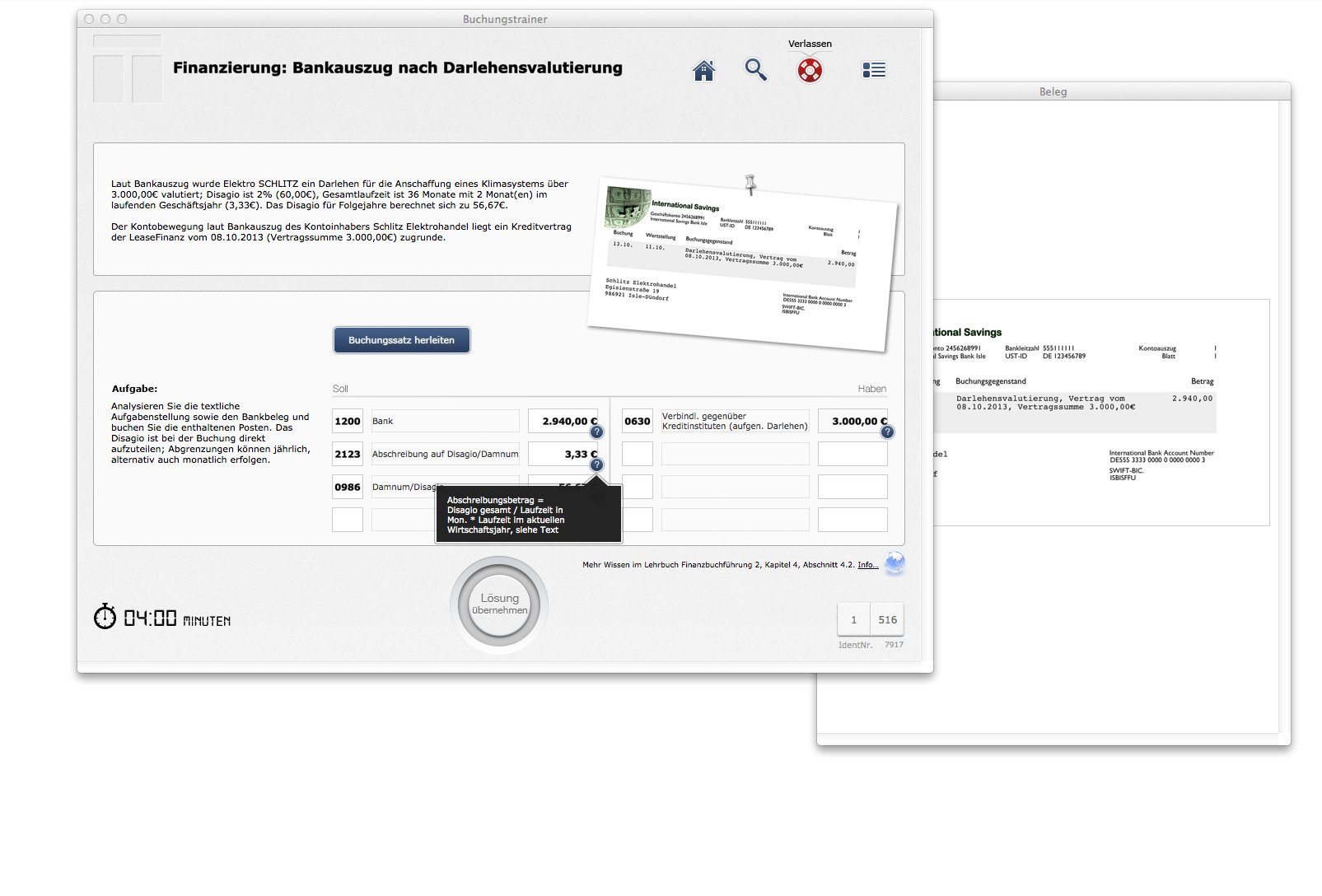Image resolution: width=1322 pixels, height=896 pixels.
Task: Click the Buchungstrainer window title
Action: click(x=505, y=19)
